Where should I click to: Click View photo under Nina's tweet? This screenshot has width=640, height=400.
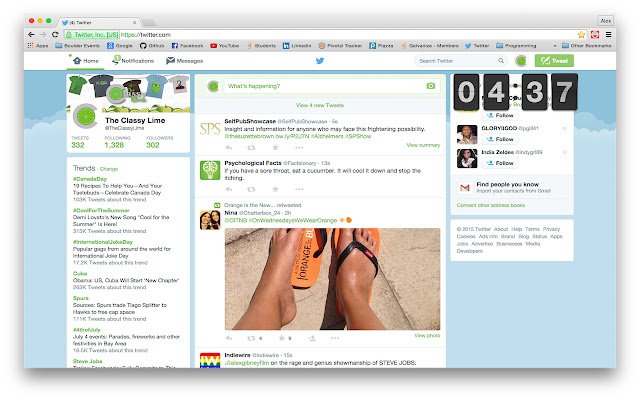[x=427, y=336]
